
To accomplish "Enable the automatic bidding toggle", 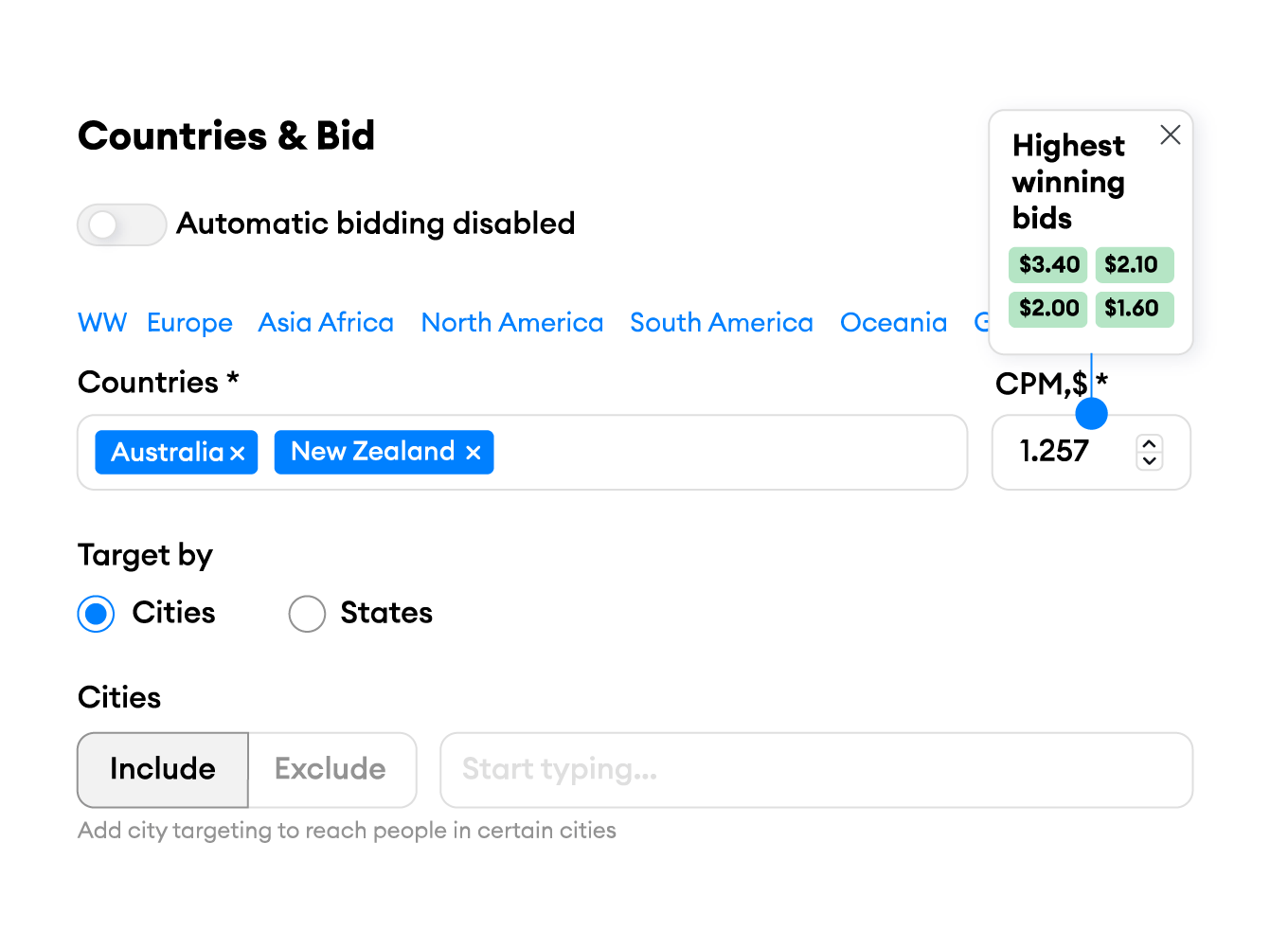I will (x=121, y=224).
